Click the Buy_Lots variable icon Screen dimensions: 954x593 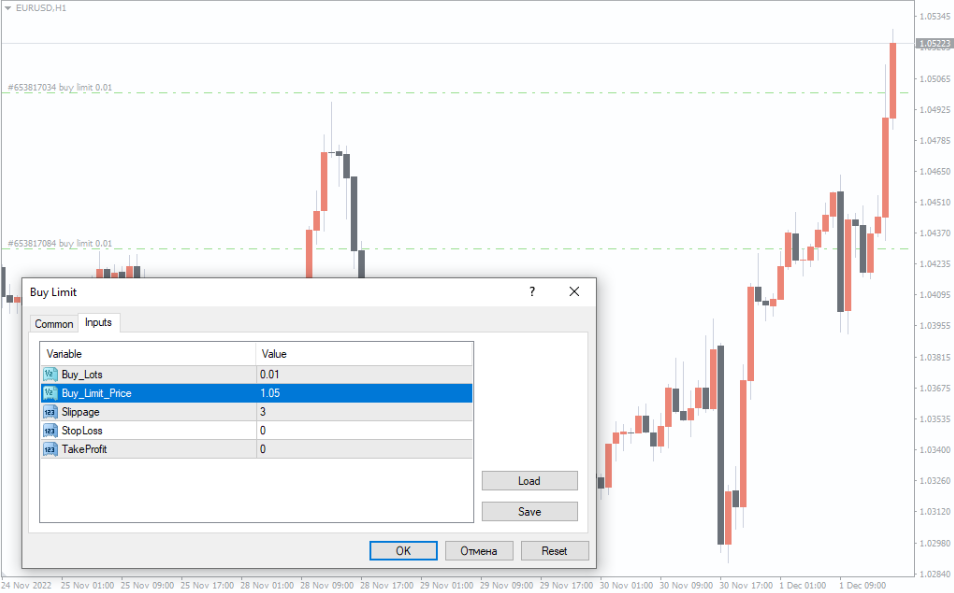point(50,374)
